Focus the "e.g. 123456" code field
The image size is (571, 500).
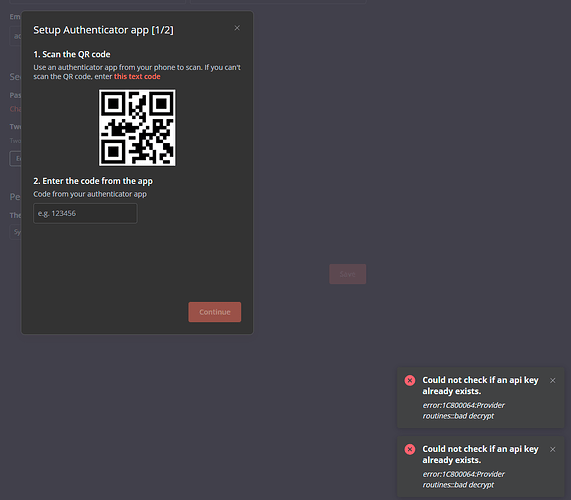85,213
